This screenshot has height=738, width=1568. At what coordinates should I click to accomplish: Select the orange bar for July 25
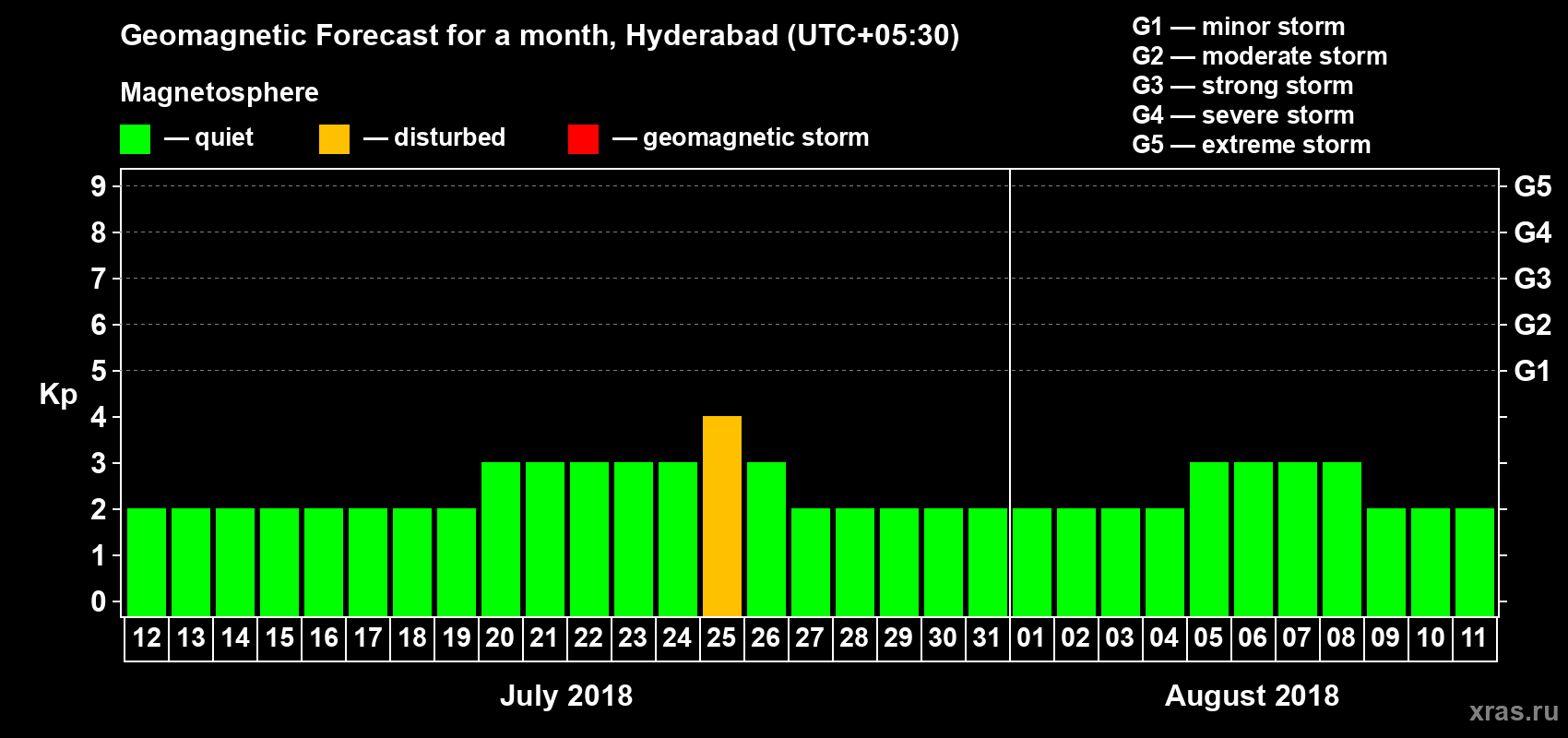(722, 516)
